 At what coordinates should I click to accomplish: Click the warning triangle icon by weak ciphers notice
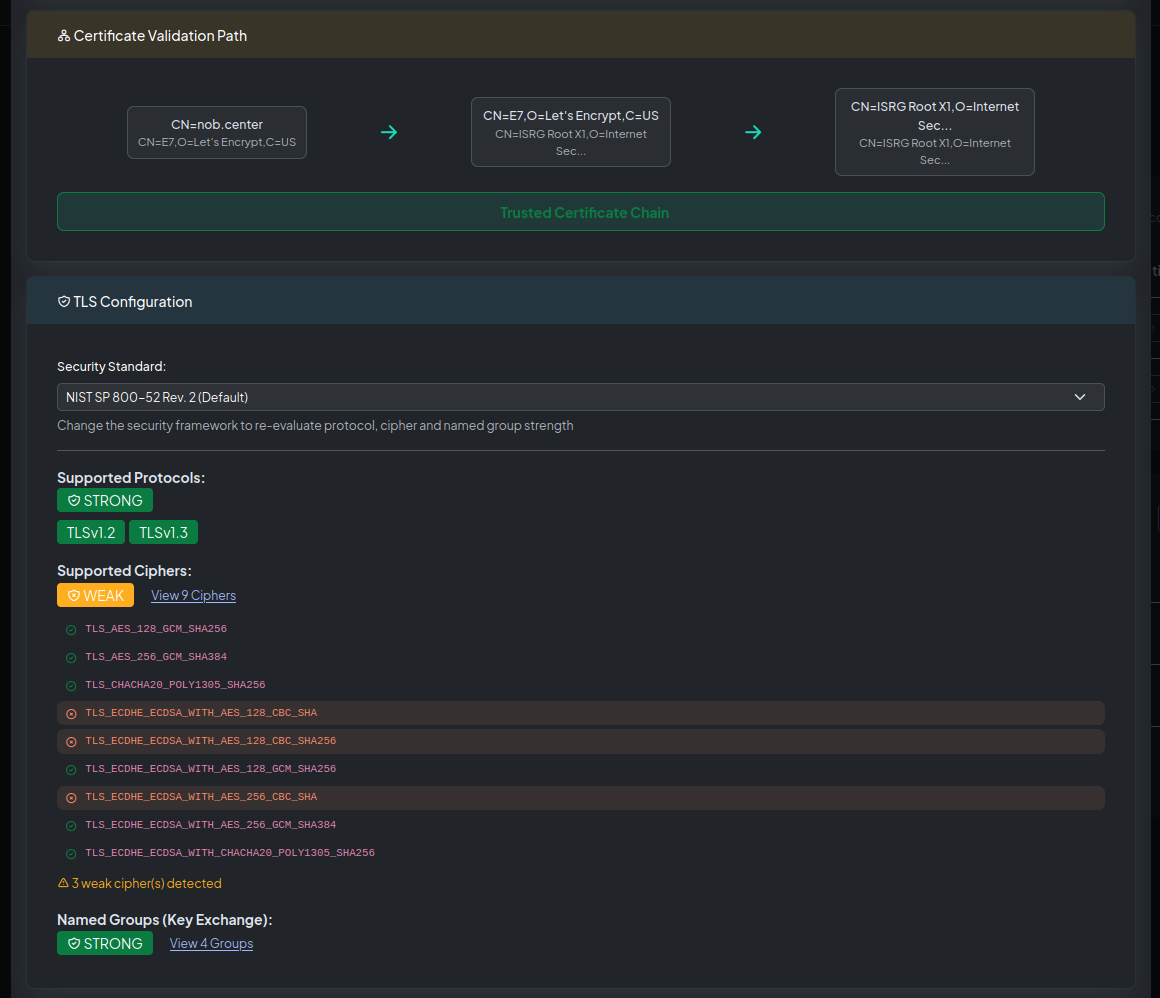[x=63, y=883]
